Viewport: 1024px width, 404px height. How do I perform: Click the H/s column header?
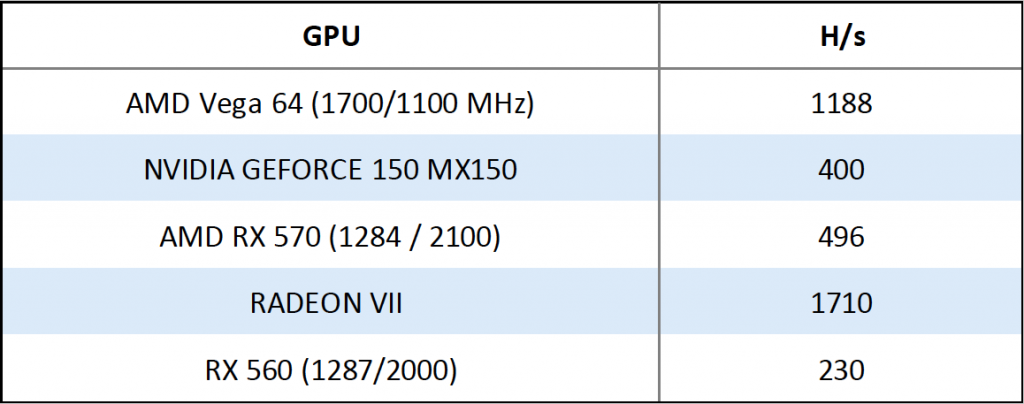tap(840, 37)
